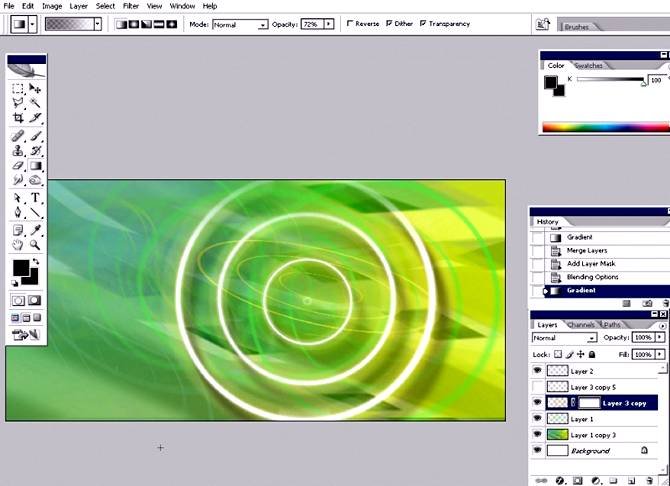The width and height of the screenshot is (670, 486).
Task: Select the Crop tool
Action: pos(19,118)
